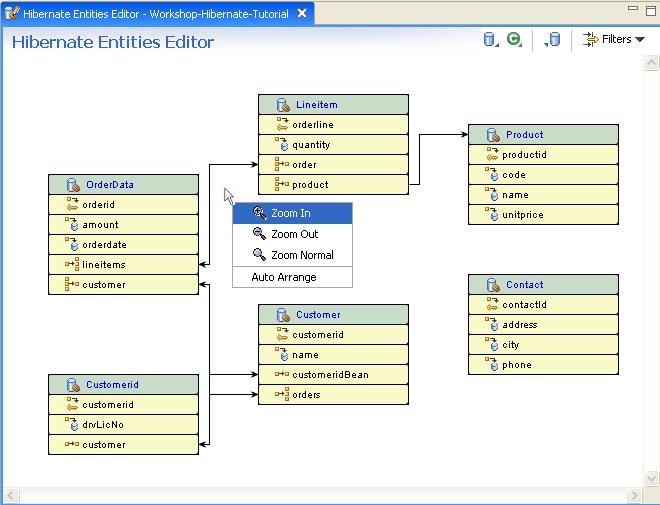
Task: Select address property in Contact
Action: (x=543, y=324)
